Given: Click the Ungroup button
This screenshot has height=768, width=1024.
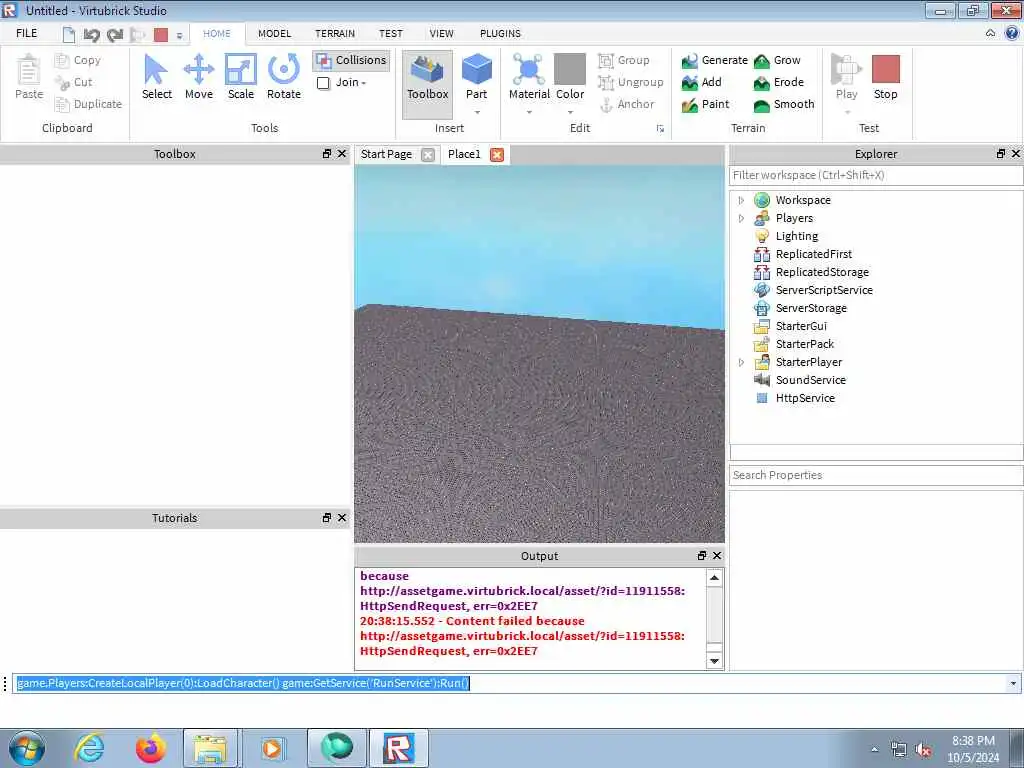Looking at the screenshot, I should (631, 82).
